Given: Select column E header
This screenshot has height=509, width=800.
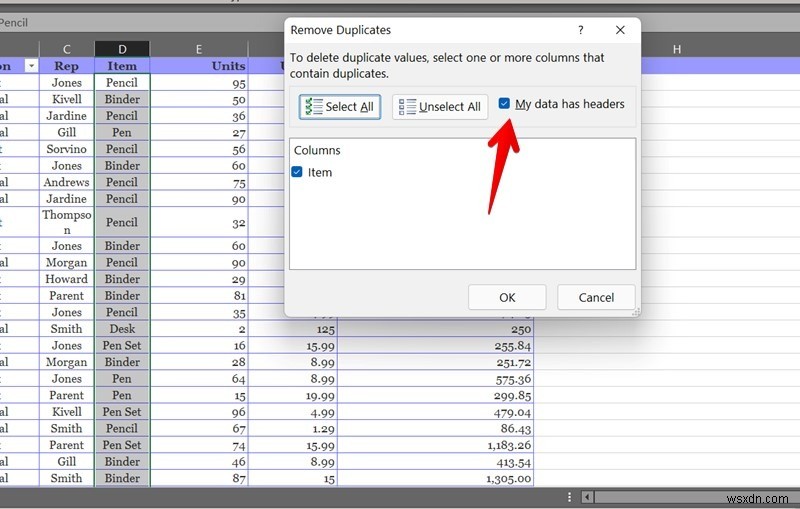Looking at the screenshot, I should pyautogui.click(x=198, y=49).
